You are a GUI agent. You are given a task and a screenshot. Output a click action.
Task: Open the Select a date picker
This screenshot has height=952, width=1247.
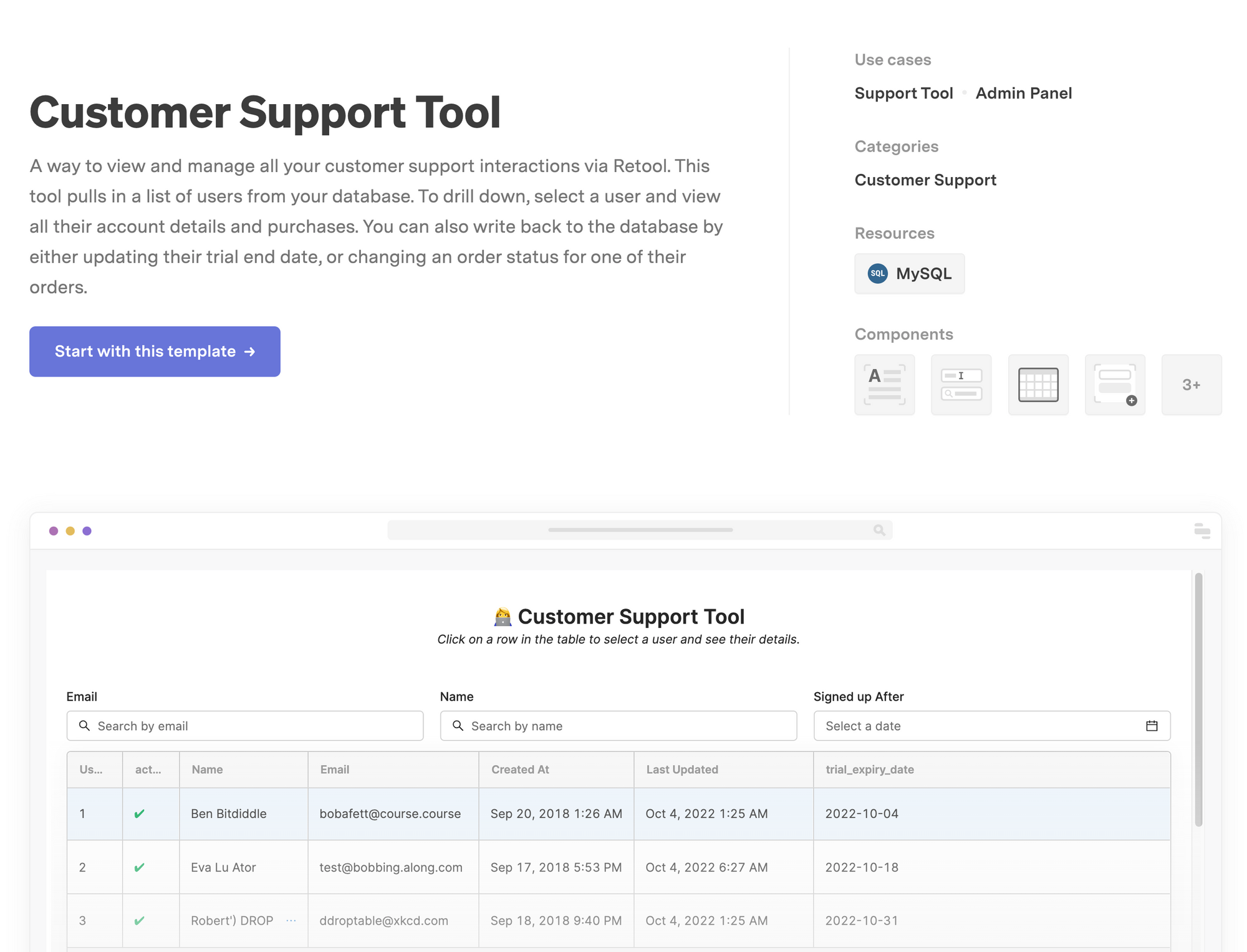click(x=992, y=726)
